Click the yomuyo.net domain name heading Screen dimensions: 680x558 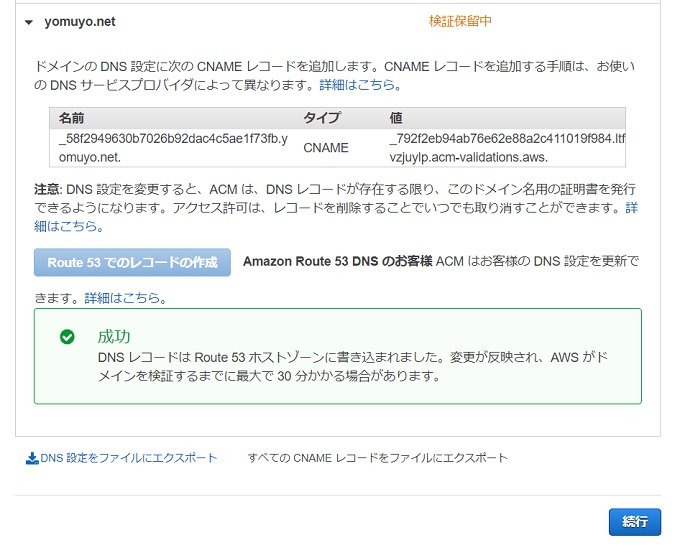(80, 22)
